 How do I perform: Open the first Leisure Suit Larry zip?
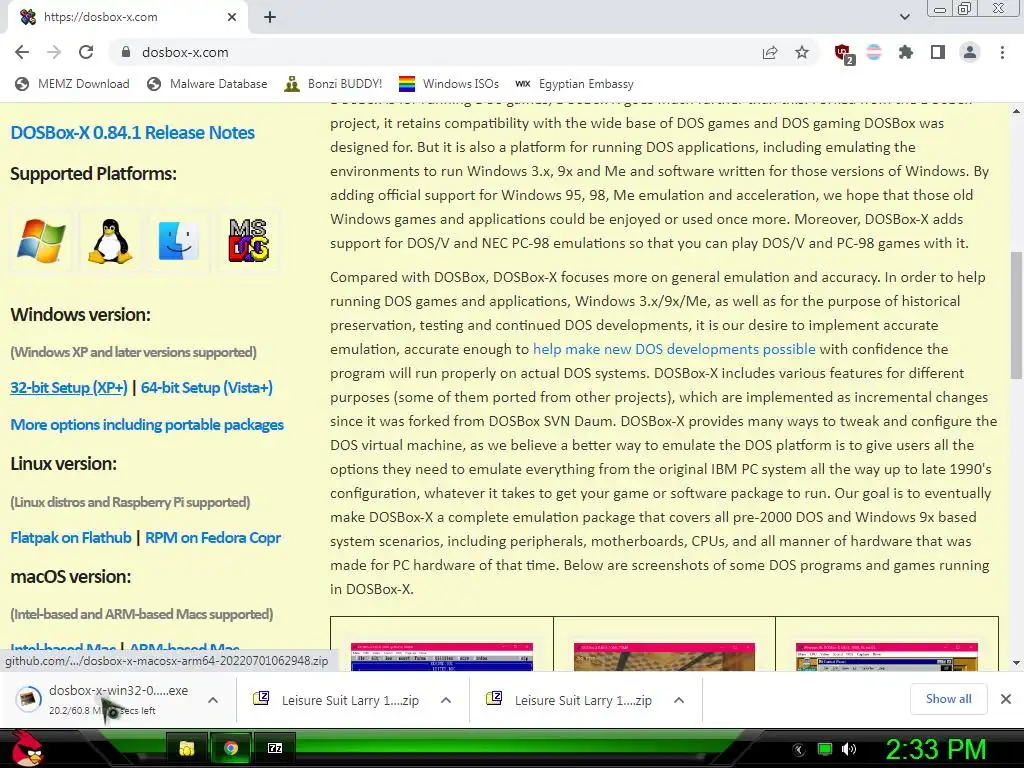coord(336,700)
